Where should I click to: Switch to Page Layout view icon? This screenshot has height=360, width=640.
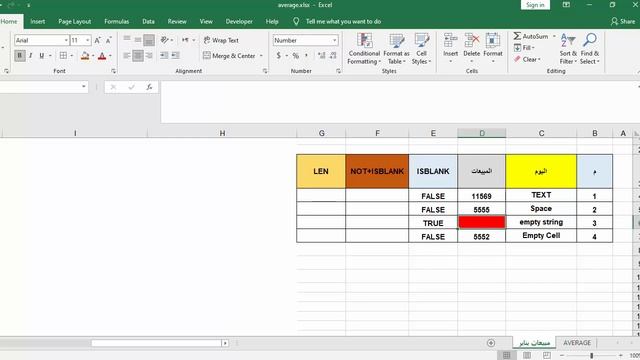click(527, 356)
